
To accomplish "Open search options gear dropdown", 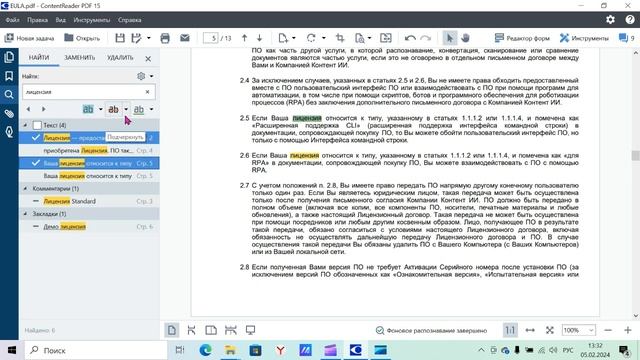I will (145, 76).
